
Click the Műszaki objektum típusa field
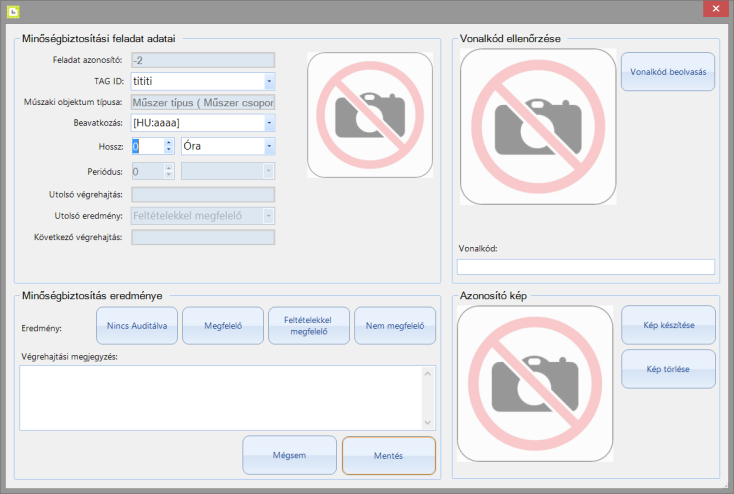coord(203,102)
